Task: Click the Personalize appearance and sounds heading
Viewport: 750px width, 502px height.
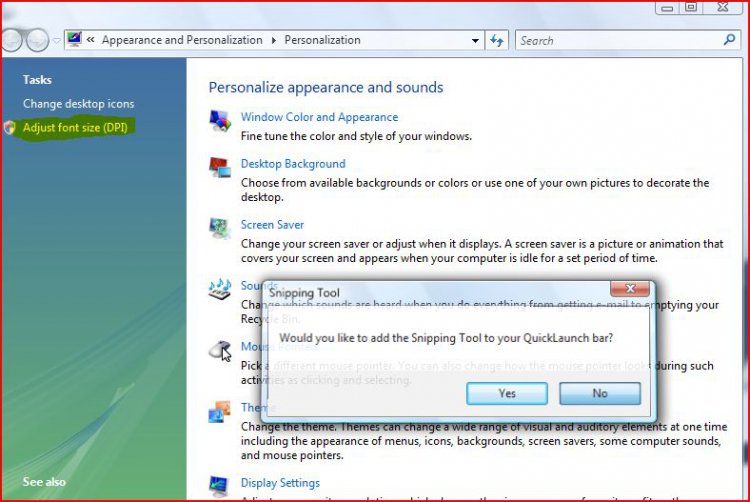Action: (326, 87)
